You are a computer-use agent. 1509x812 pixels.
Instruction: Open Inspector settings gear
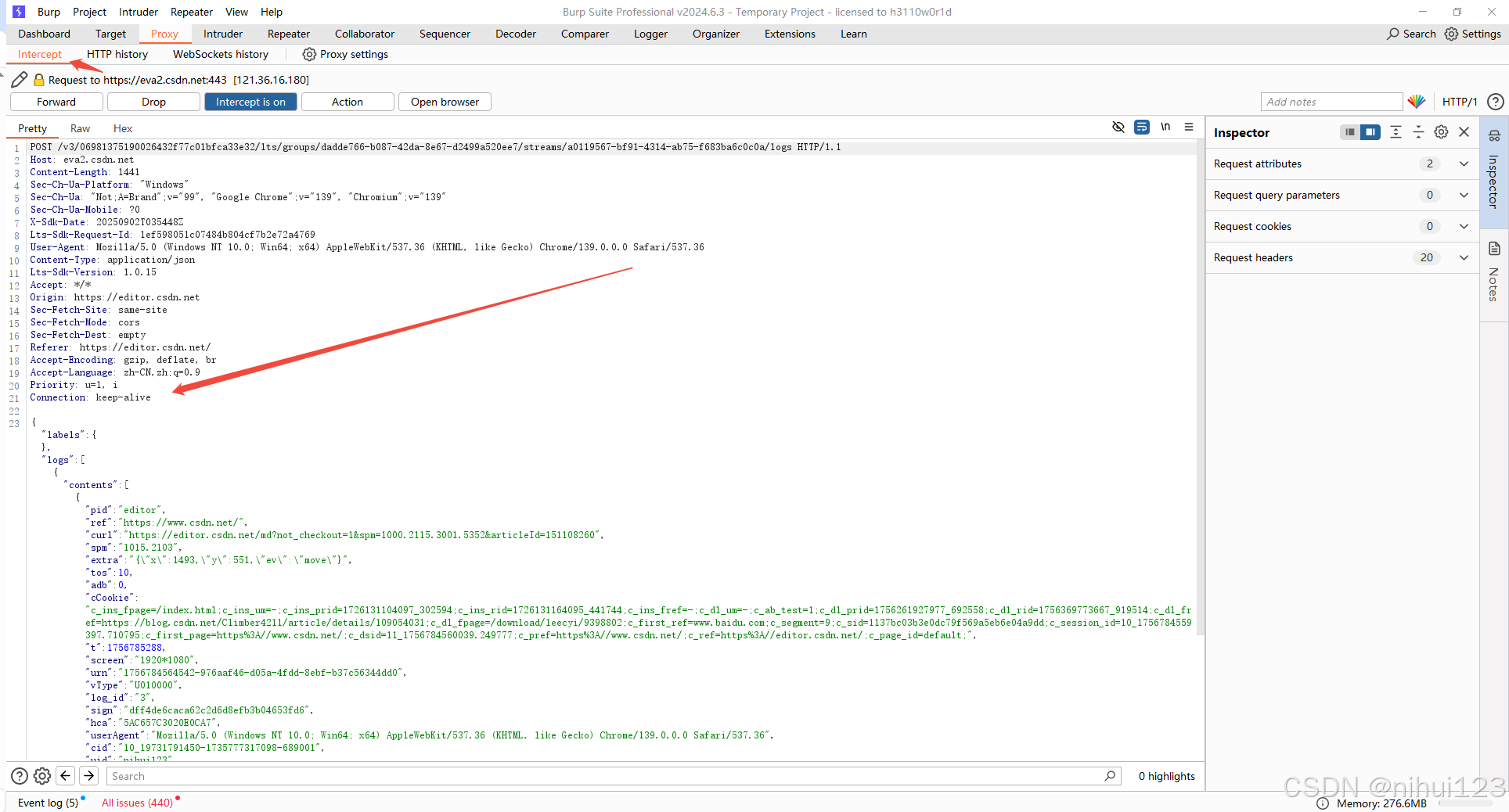[x=1441, y=132]
